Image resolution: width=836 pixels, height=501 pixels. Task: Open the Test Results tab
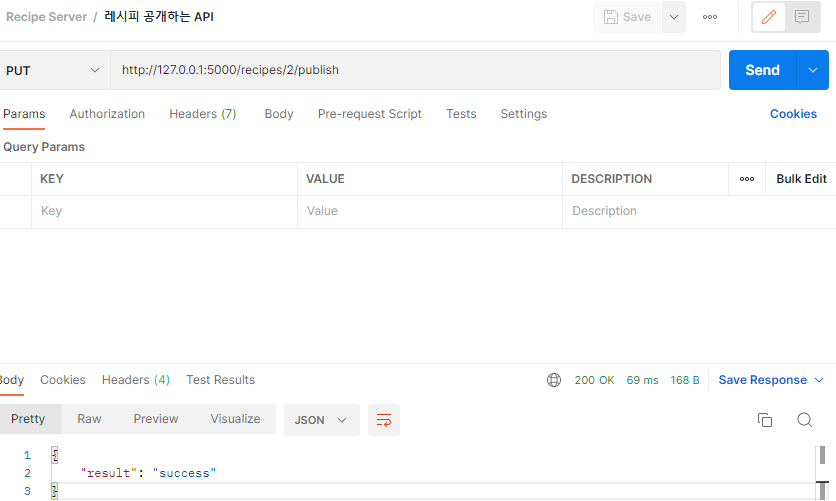[221, 380]
